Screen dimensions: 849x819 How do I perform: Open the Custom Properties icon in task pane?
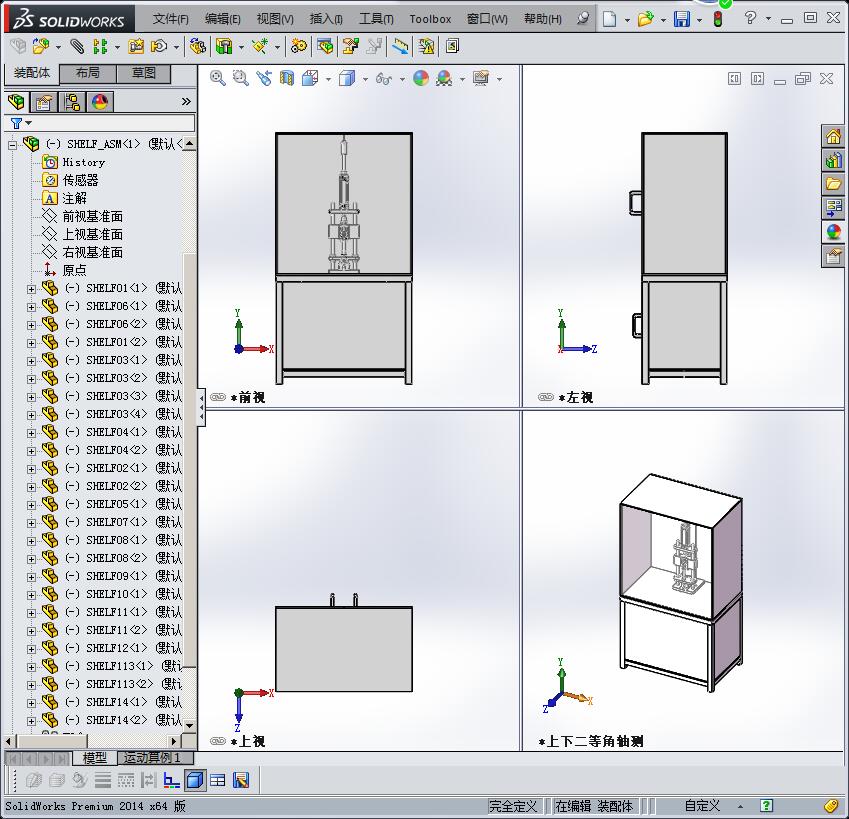[834, 256]
